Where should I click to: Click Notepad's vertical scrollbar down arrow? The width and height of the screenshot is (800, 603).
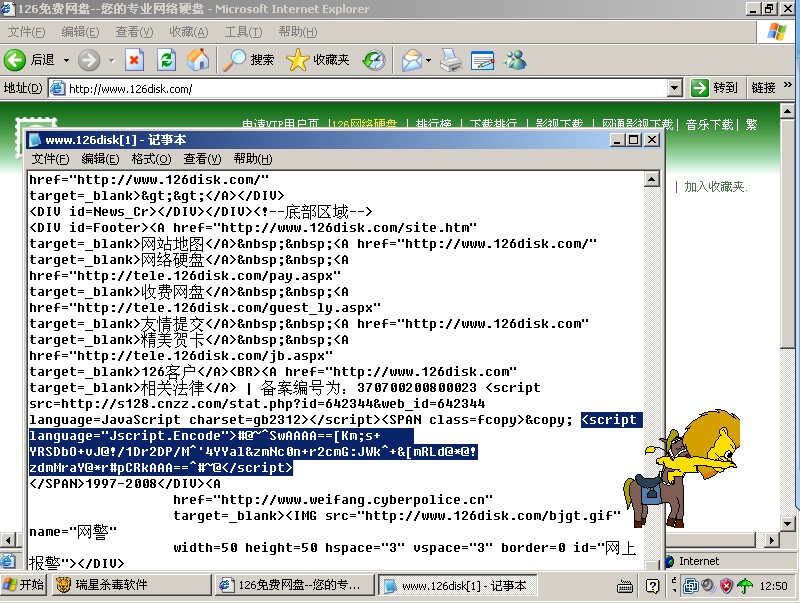652,561
